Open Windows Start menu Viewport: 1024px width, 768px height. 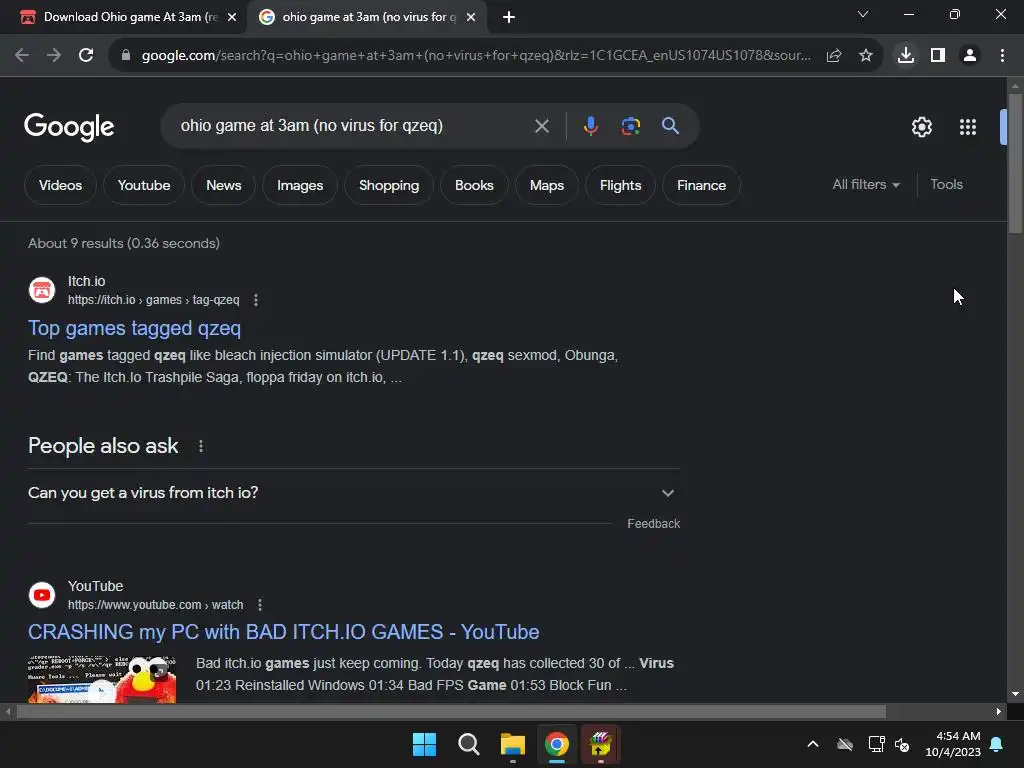point(424,744)
